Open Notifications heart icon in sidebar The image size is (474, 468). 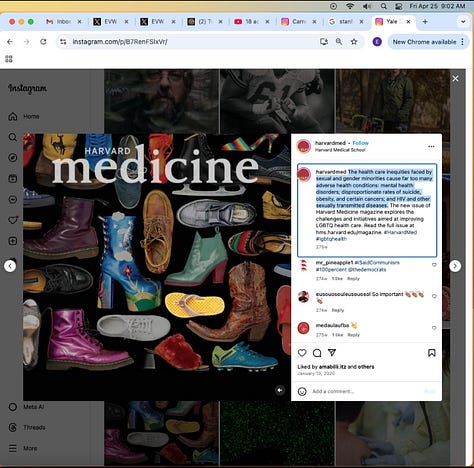click(13, 220)
